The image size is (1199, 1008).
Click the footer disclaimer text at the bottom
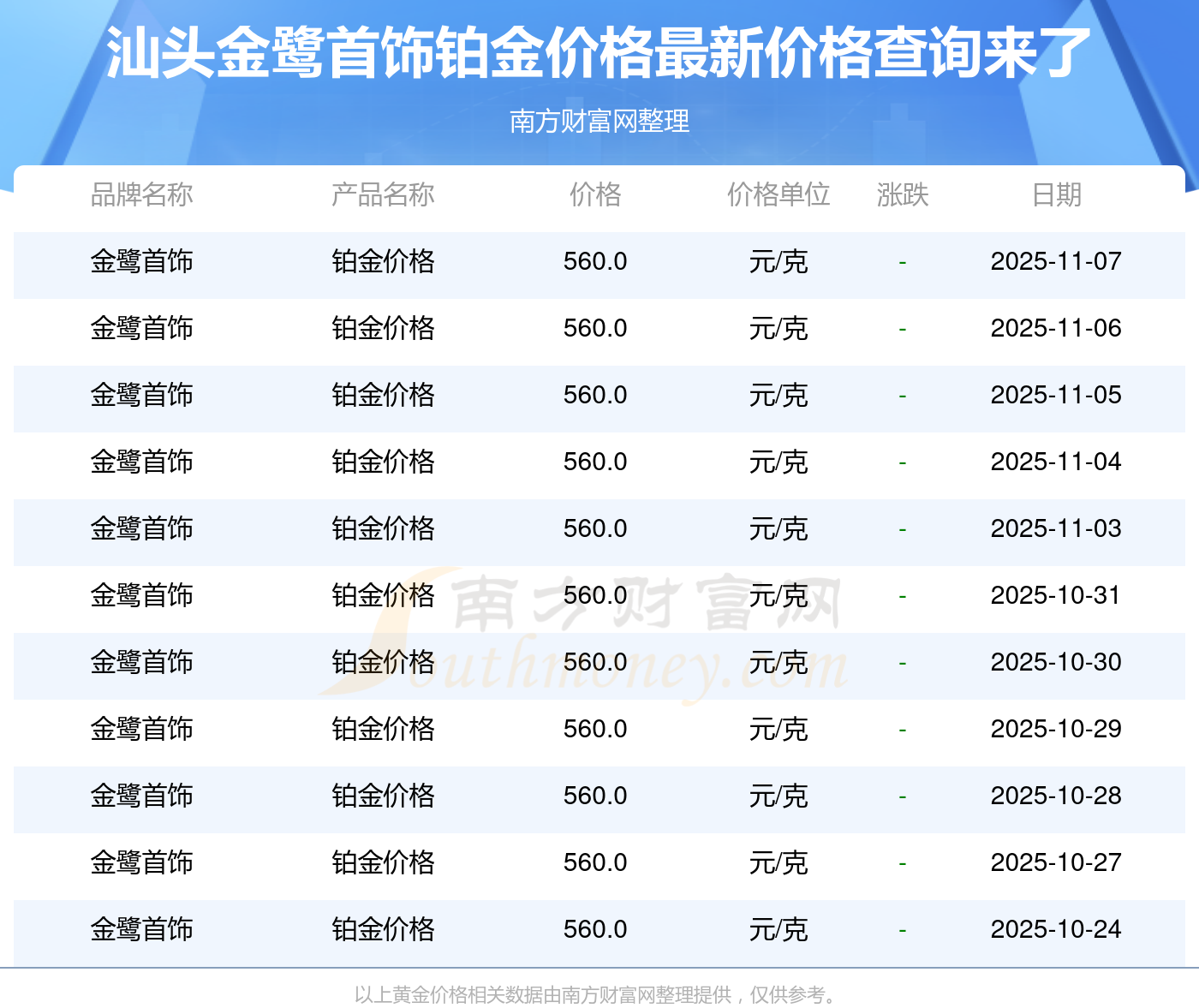click(x=599, y=995)
